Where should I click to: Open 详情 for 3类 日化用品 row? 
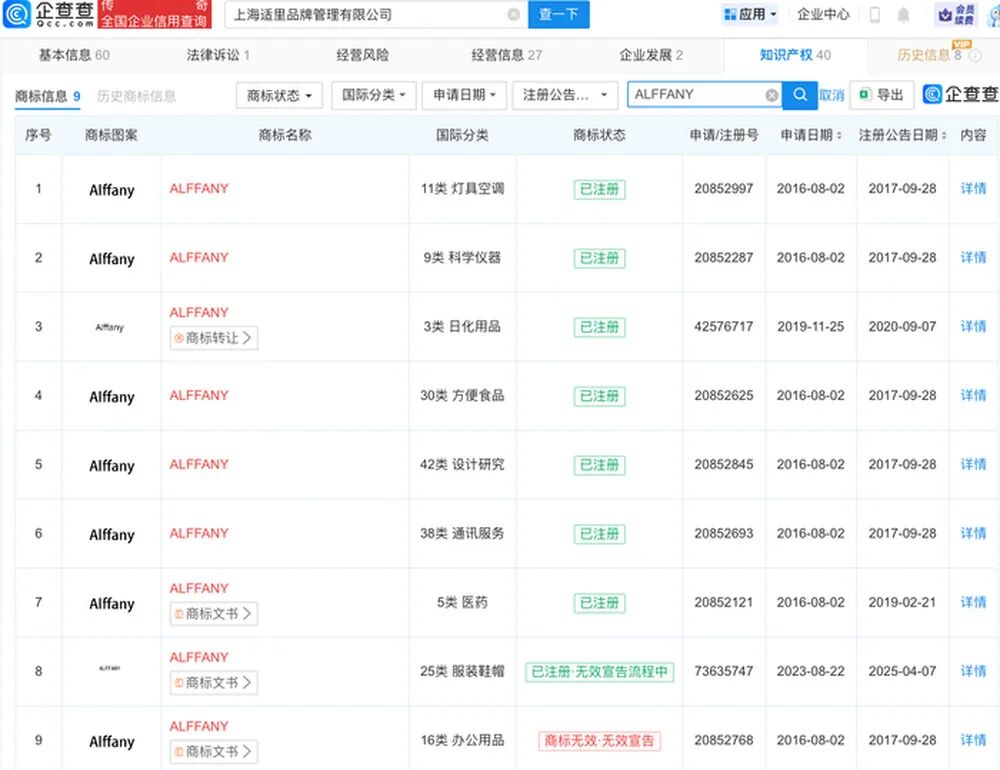973,327
